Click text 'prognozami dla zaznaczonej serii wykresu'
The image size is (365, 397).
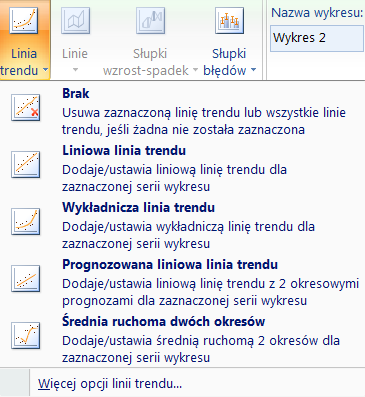click(184, 301)
